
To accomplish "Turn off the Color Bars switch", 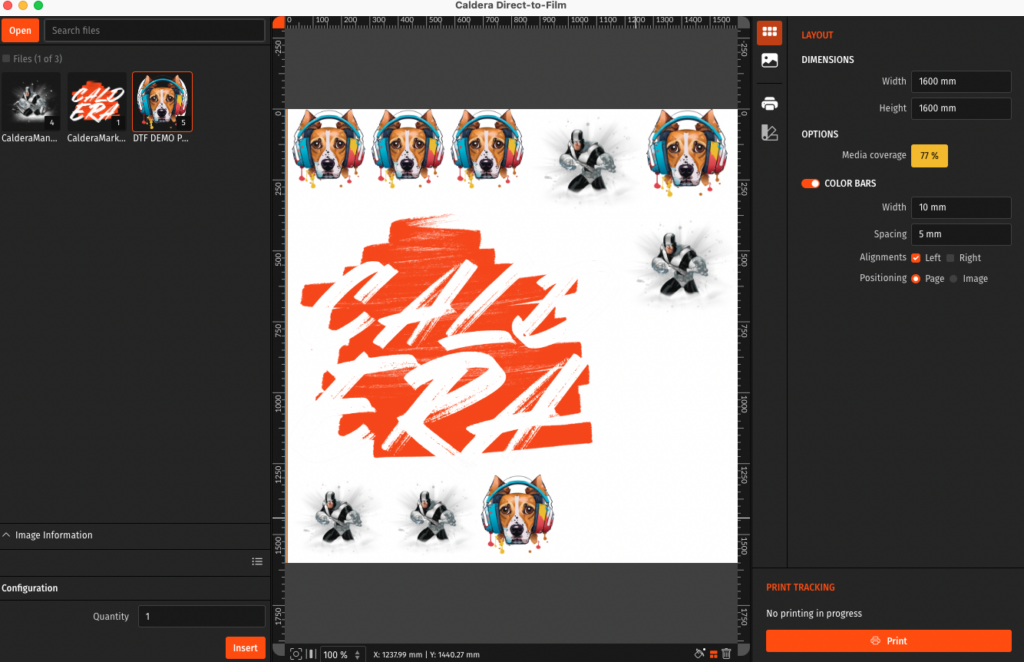I will tap(810, 183).
